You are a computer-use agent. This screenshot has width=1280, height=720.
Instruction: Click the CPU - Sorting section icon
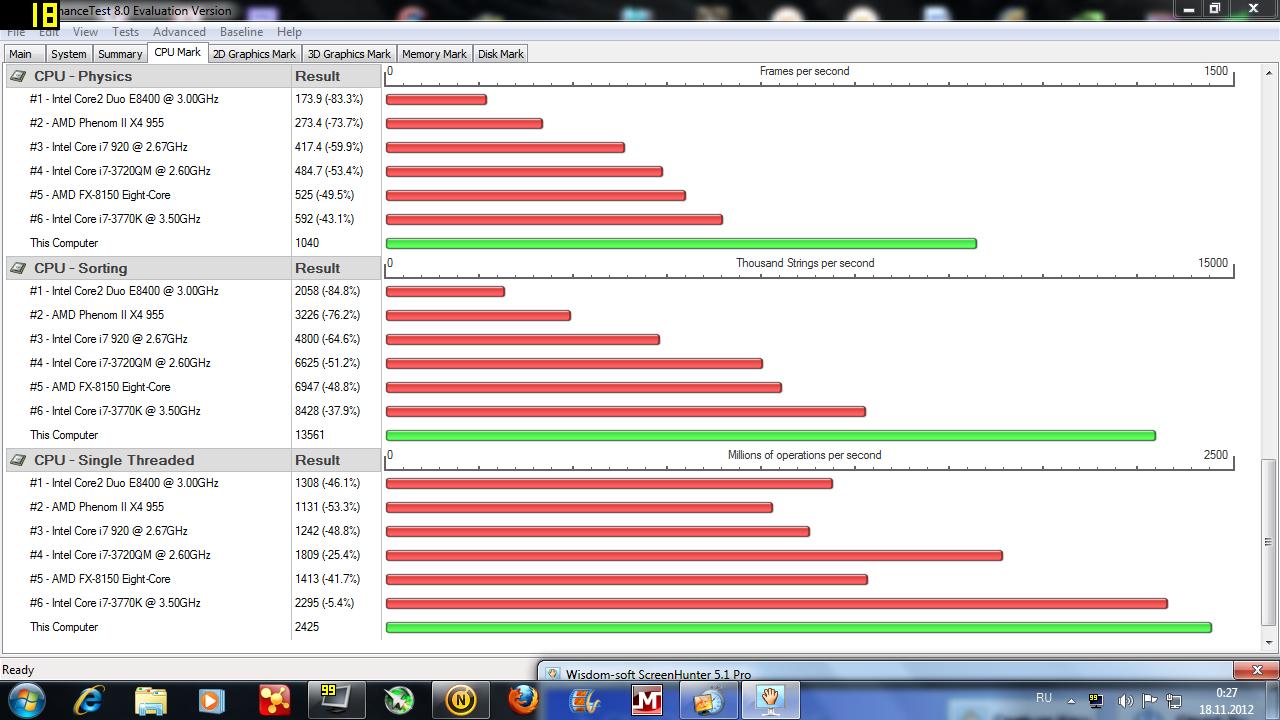(x=18, y=268)
